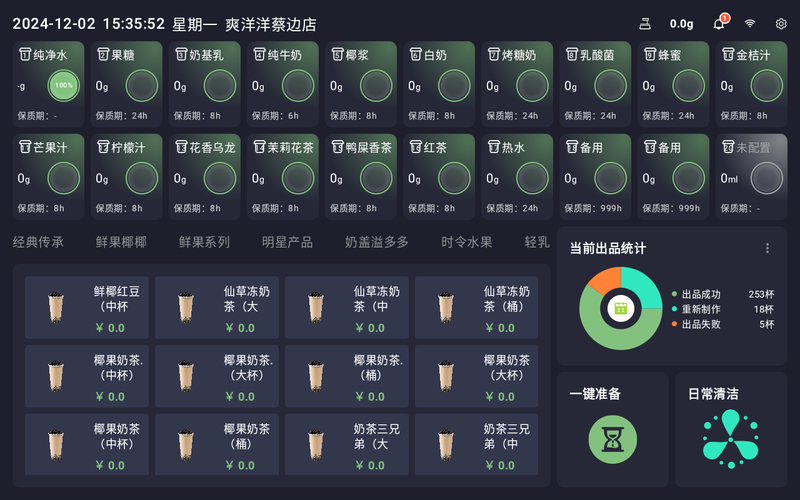
Task: Select the 鲜椰红豆（中杯 drink
Action: pos(87,308)
